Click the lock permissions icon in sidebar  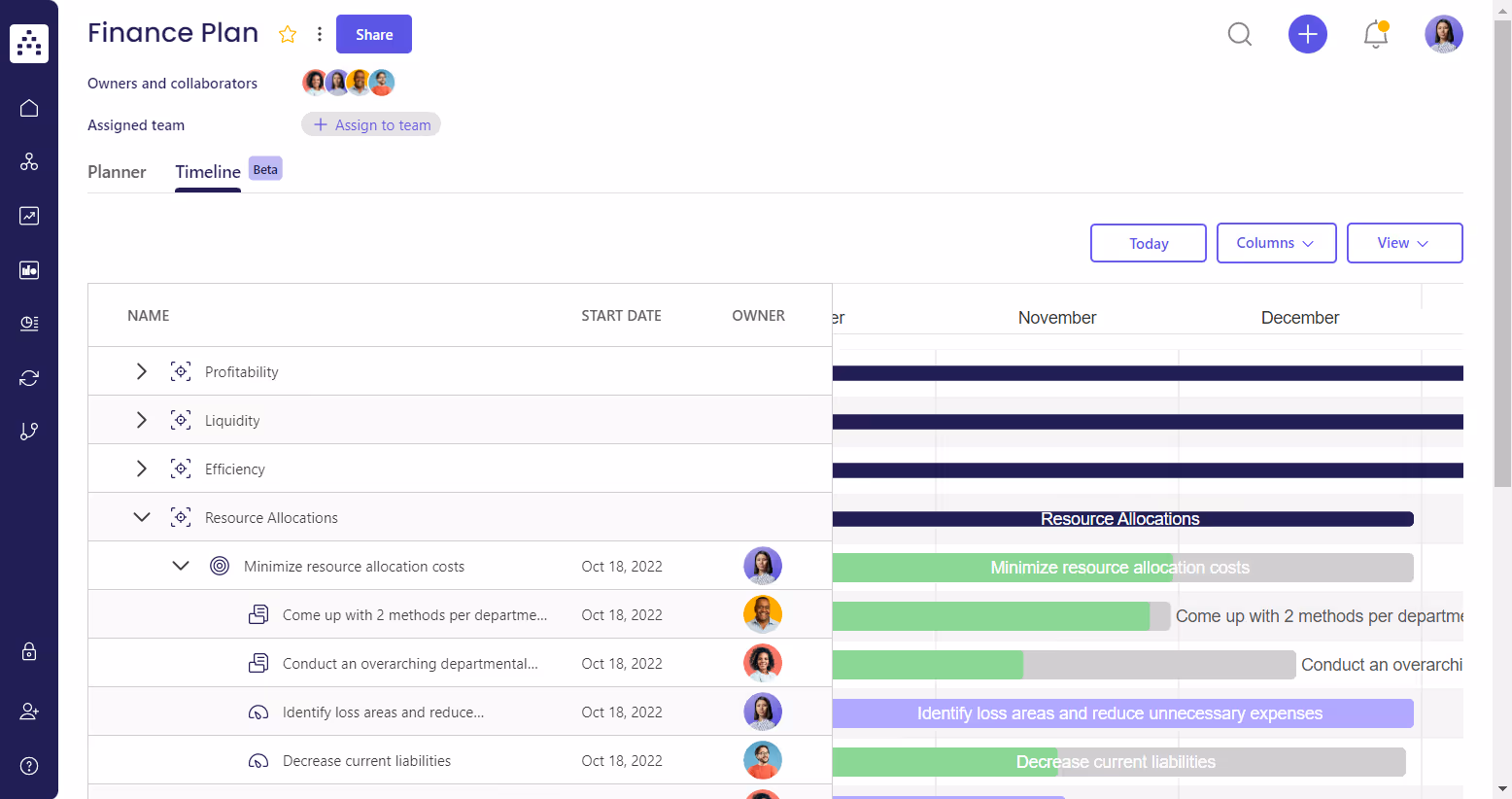tap(28, 651)
